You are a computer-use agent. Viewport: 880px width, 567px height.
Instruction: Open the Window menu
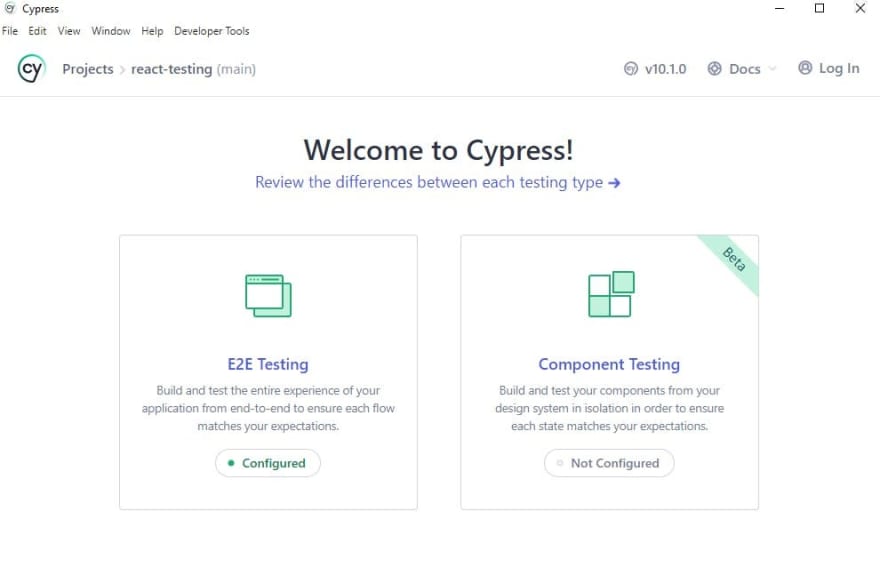coord(111,31)
